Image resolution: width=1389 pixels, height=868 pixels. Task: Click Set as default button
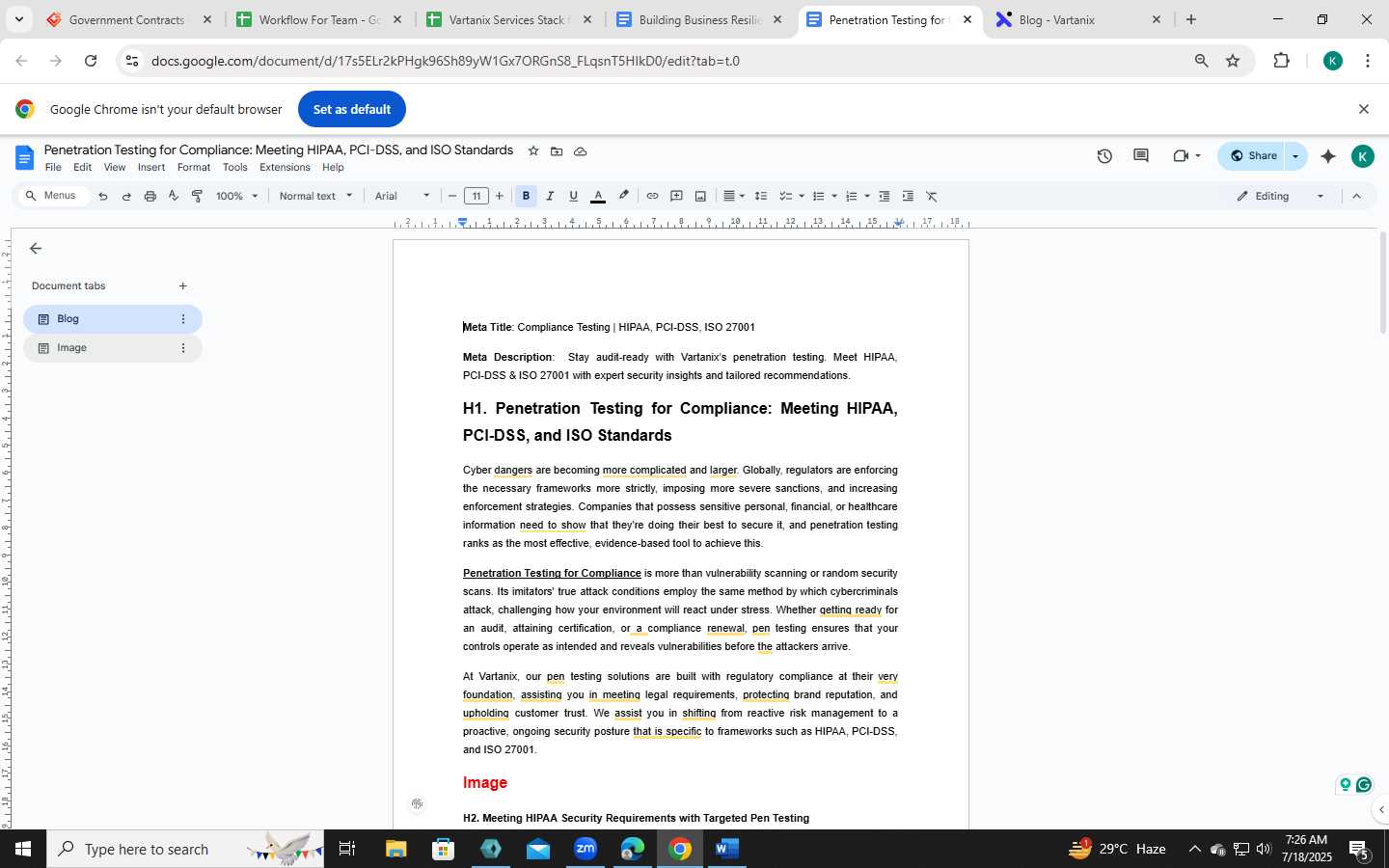coord(352,109)
